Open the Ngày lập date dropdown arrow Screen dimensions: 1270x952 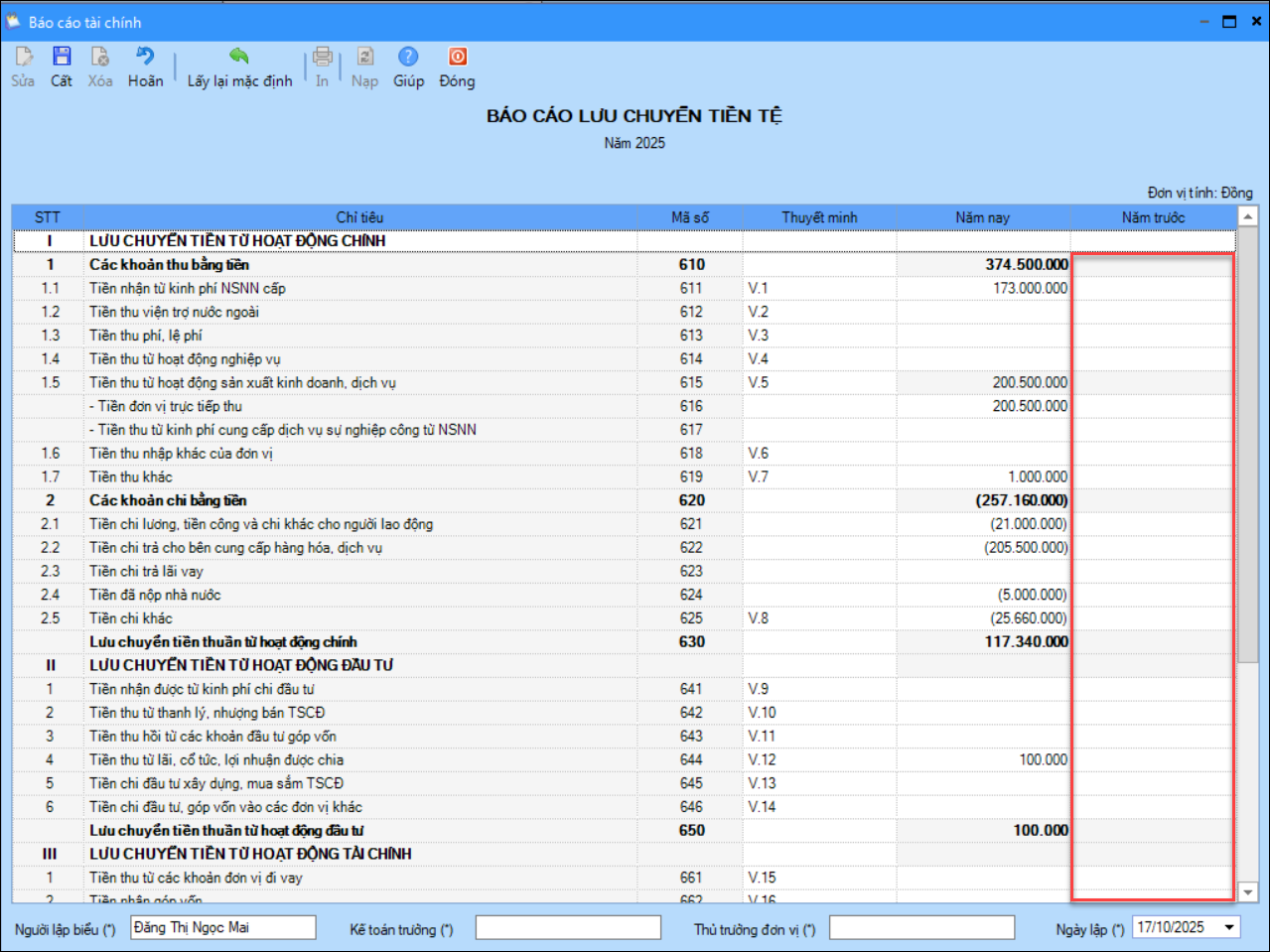click(x=1229, y=927)
